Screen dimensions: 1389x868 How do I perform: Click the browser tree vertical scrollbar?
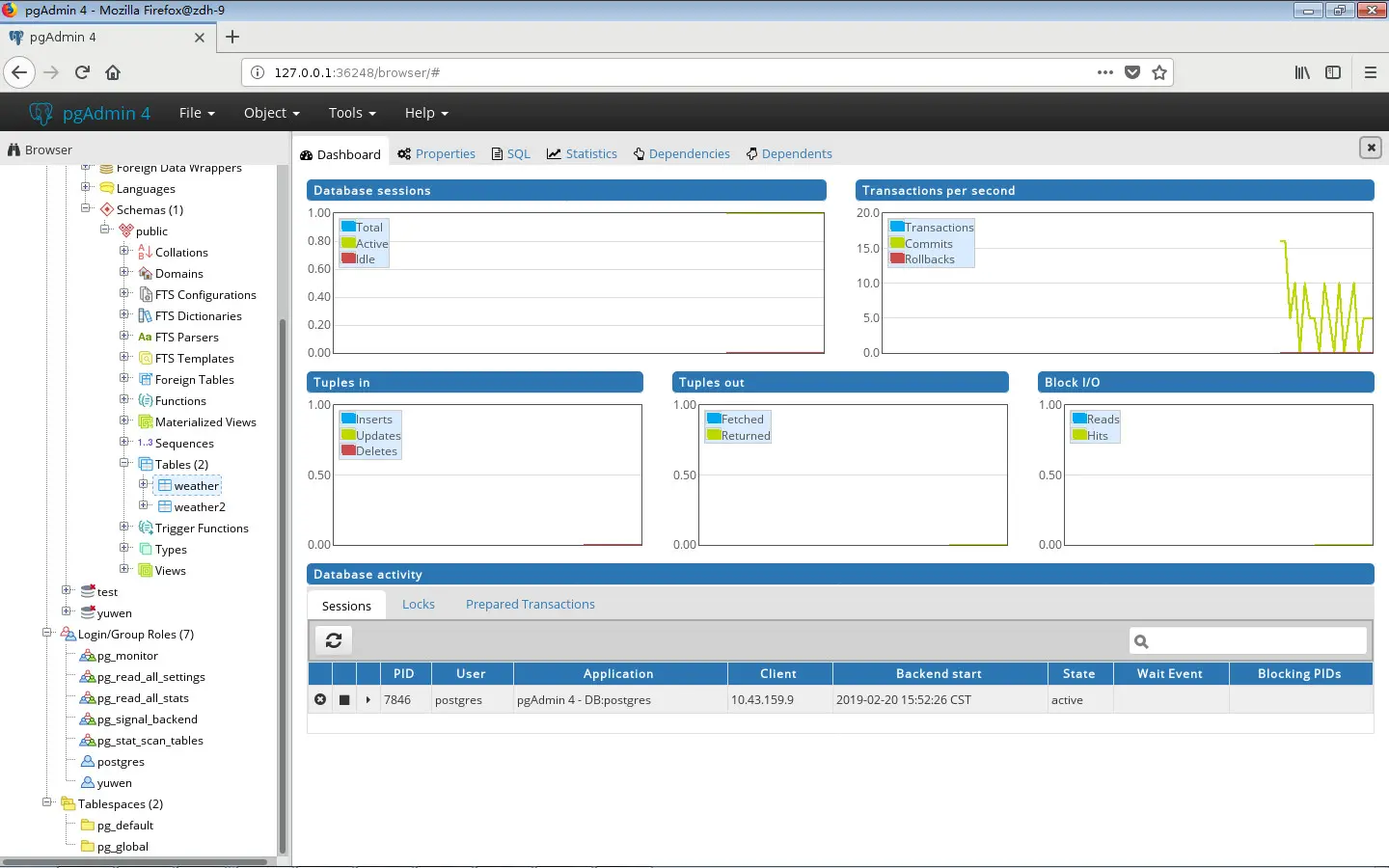pyautogui.click(x=283, y=586)
